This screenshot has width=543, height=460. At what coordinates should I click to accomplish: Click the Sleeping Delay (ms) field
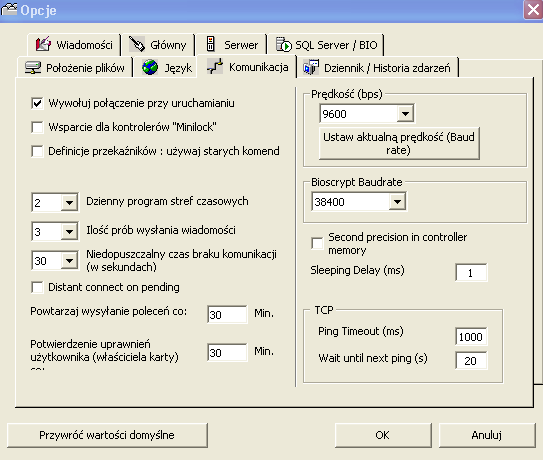pos(471,273)
